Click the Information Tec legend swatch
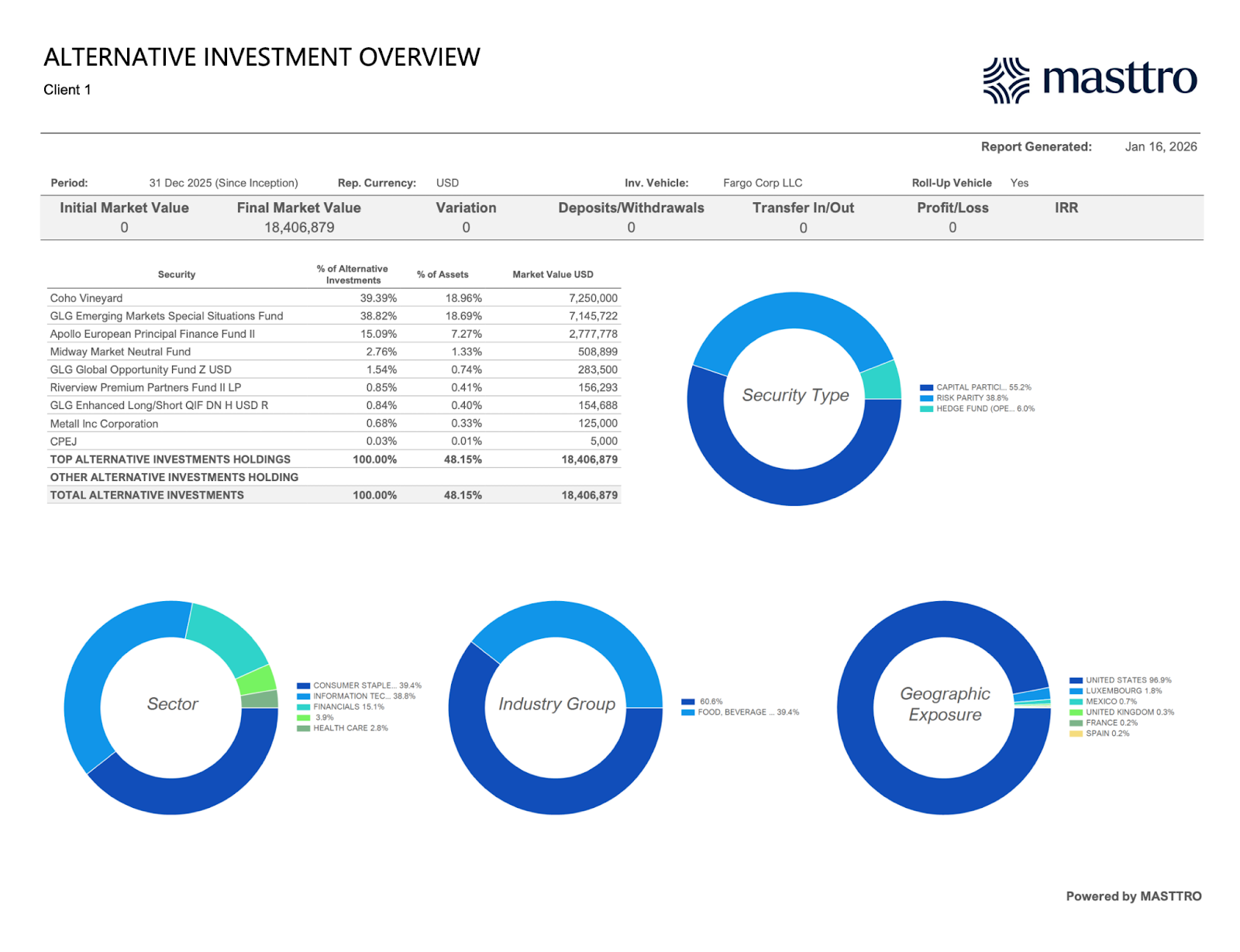Screen dimensions: 1240x952 point(303,696)
